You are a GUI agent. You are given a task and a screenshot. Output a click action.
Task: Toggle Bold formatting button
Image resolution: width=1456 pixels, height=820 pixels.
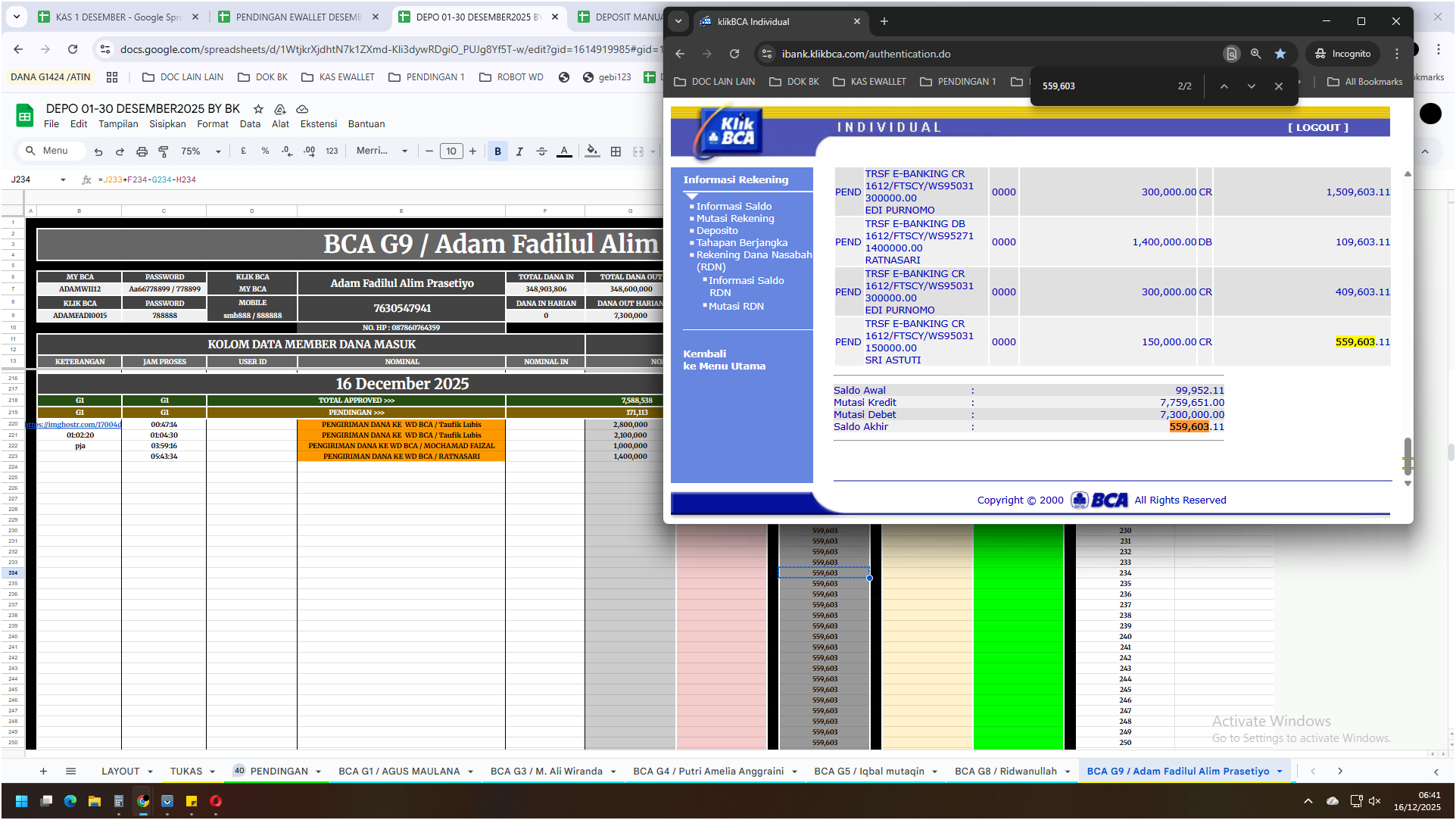[497, 151]
